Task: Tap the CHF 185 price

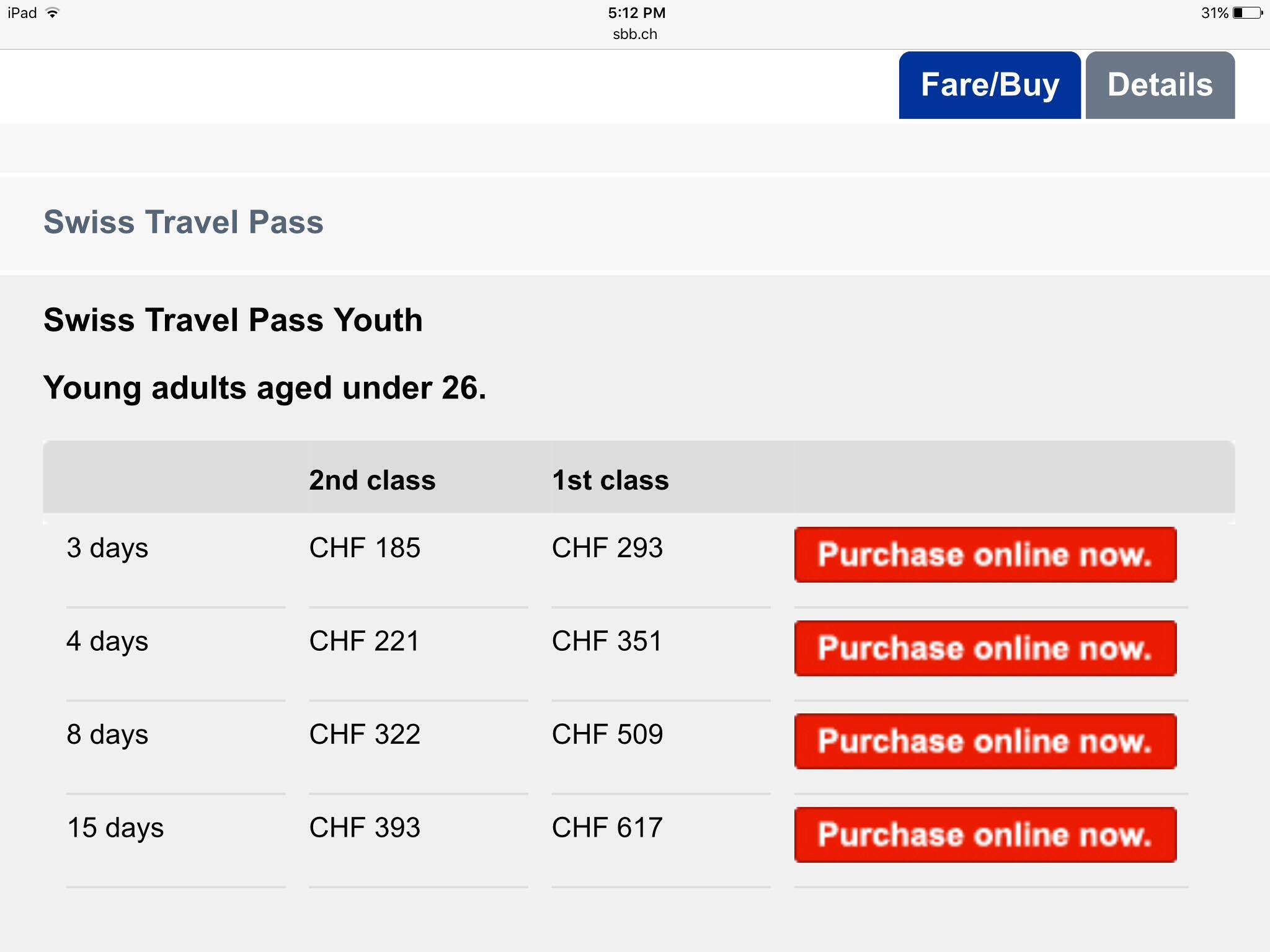Action: [365, 548]
